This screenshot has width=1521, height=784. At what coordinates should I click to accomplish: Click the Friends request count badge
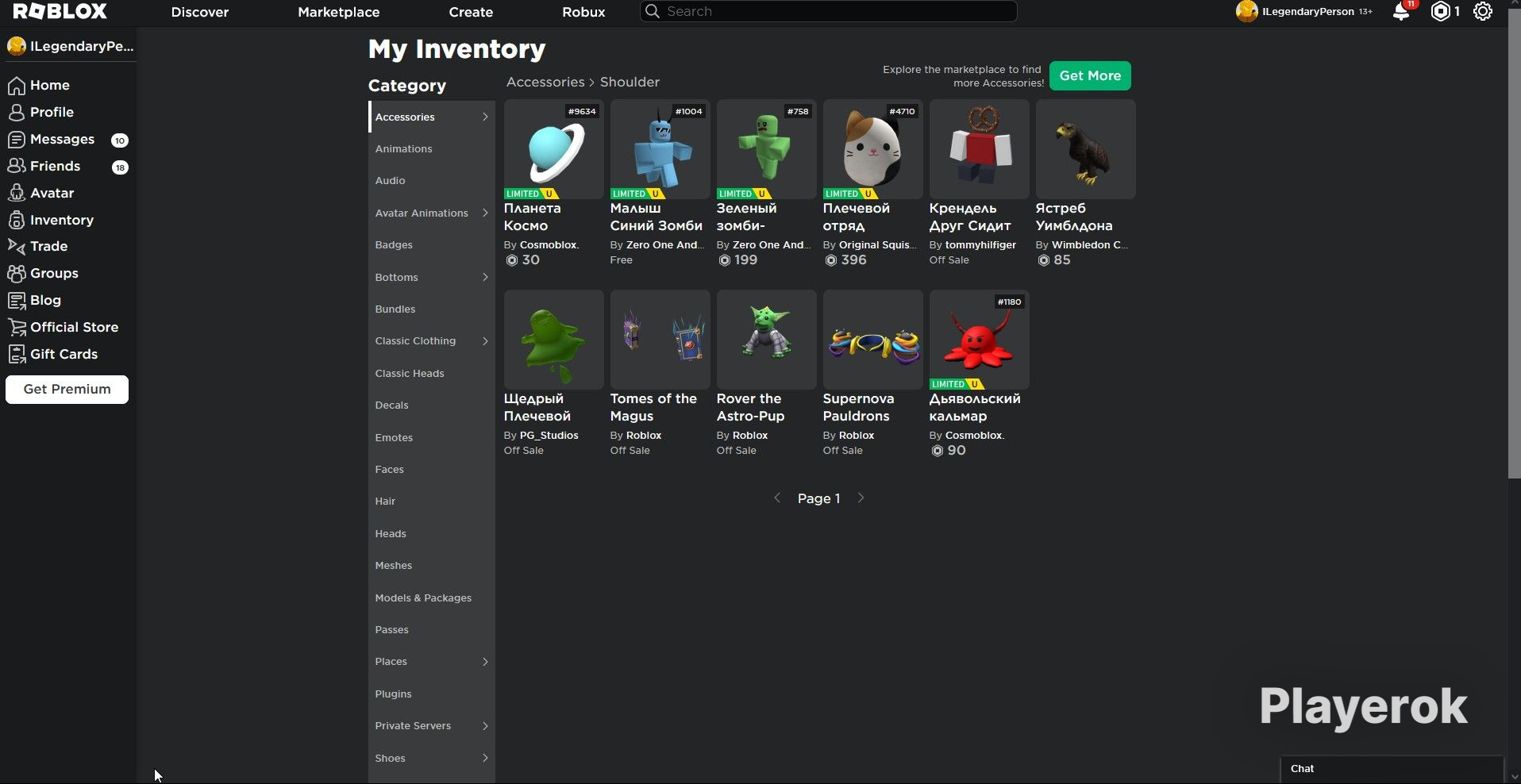pos(120,167)
